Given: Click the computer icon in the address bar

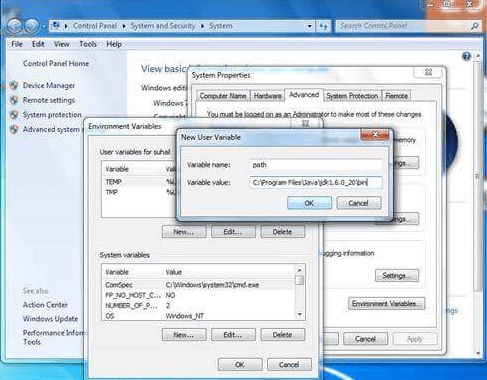Looking at the screenshot, I should (56, 26).
